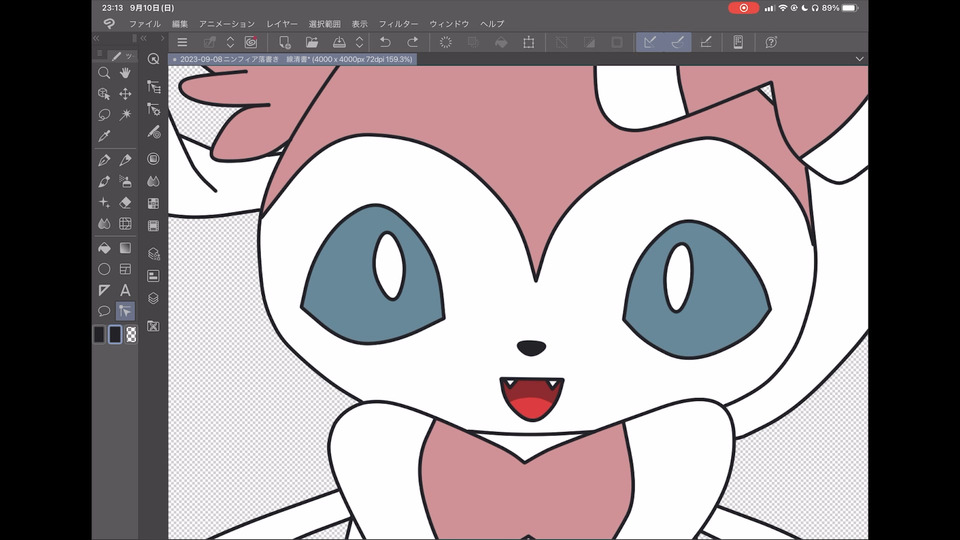Select the Decoration sparkle tool

(x=104, y=203)
